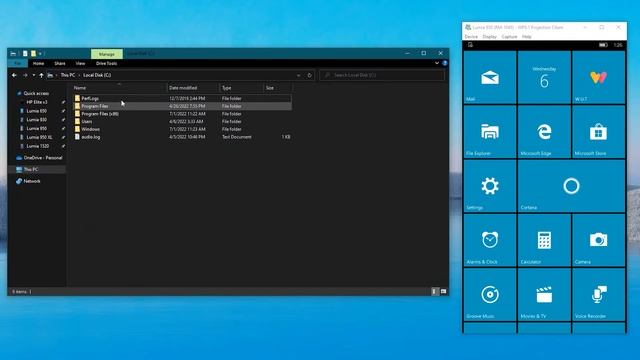Open the Mail tile on the phone
Image resolution: width=640 pixels, height=360 pixels.
[x=490, y=78]
